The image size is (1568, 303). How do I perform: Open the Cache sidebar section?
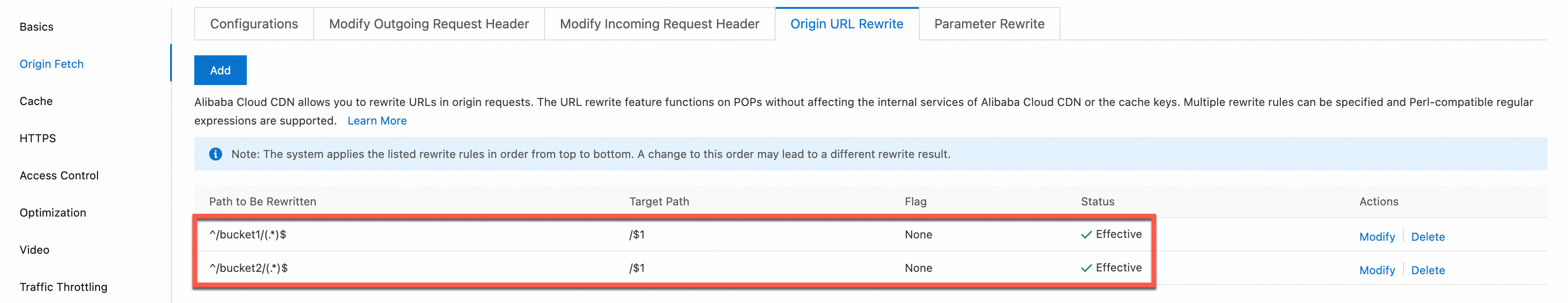[36, 101]
